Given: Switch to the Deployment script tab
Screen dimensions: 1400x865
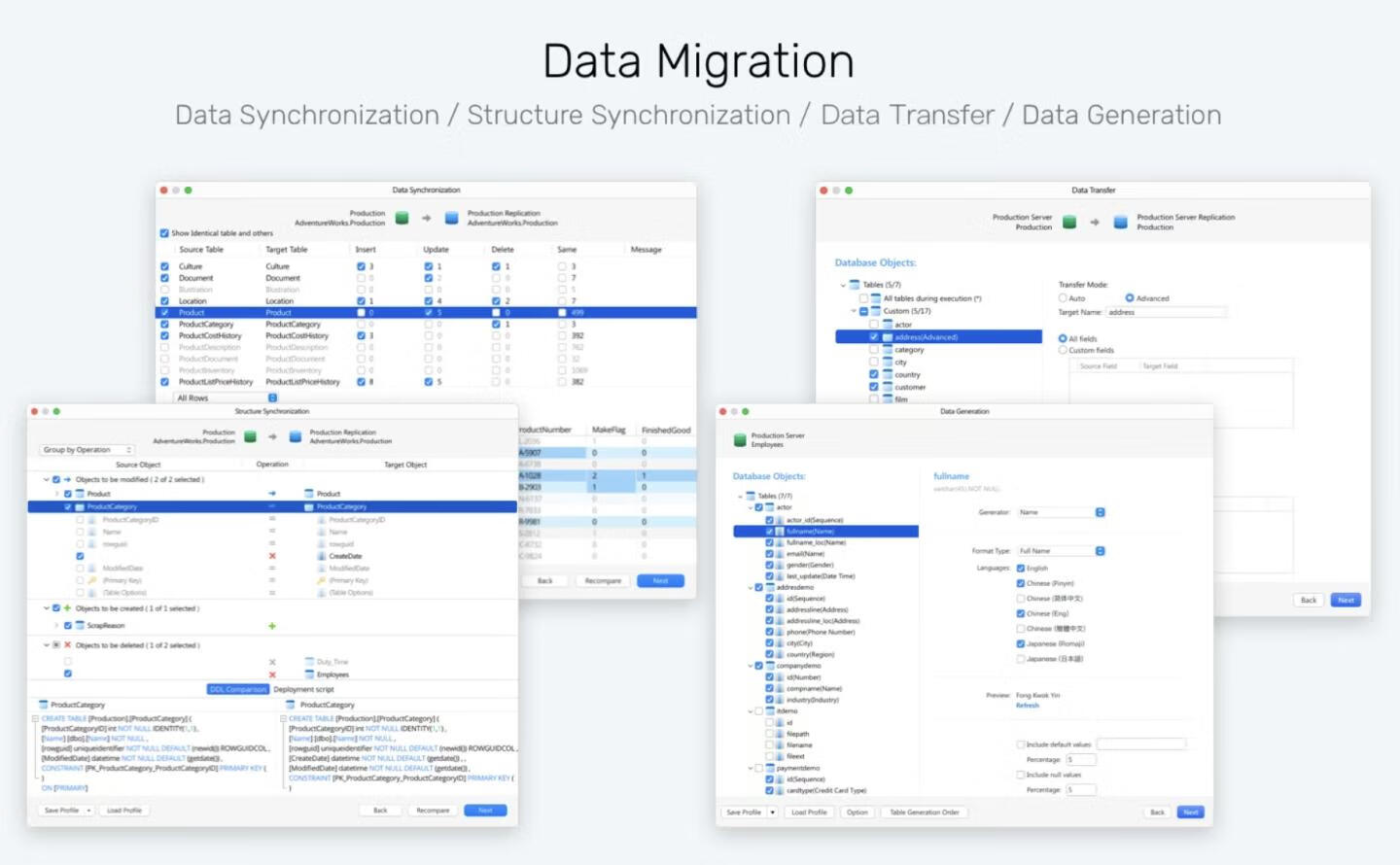Looking at the screenshot, I should 303,689.
